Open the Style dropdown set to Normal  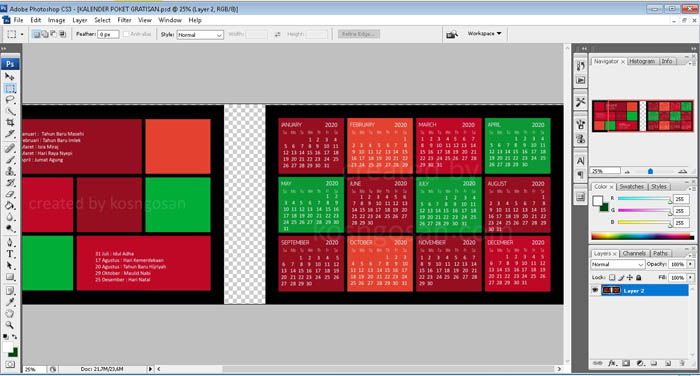(x=200, y=35)
